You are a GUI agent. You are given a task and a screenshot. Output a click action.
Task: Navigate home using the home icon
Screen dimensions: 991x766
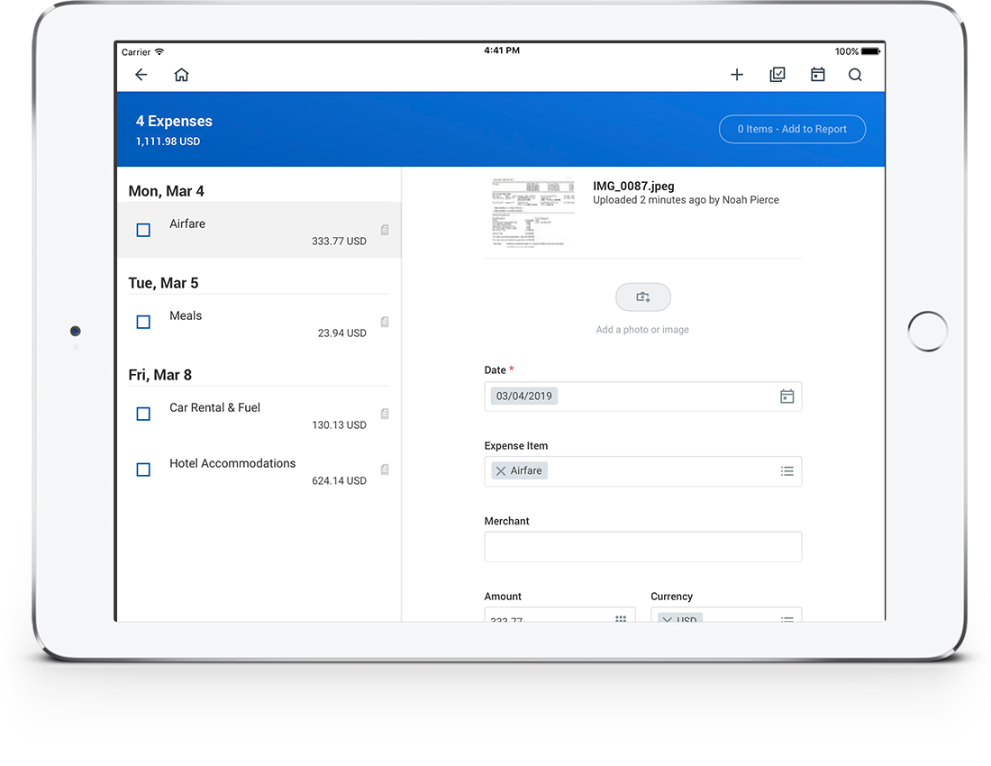pyautogui.click(x=181, y=74)
